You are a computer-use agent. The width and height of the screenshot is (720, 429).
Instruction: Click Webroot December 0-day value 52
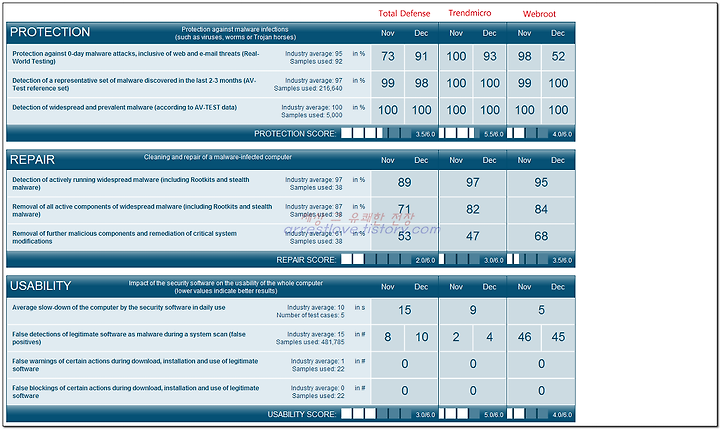tap(558, 56)
